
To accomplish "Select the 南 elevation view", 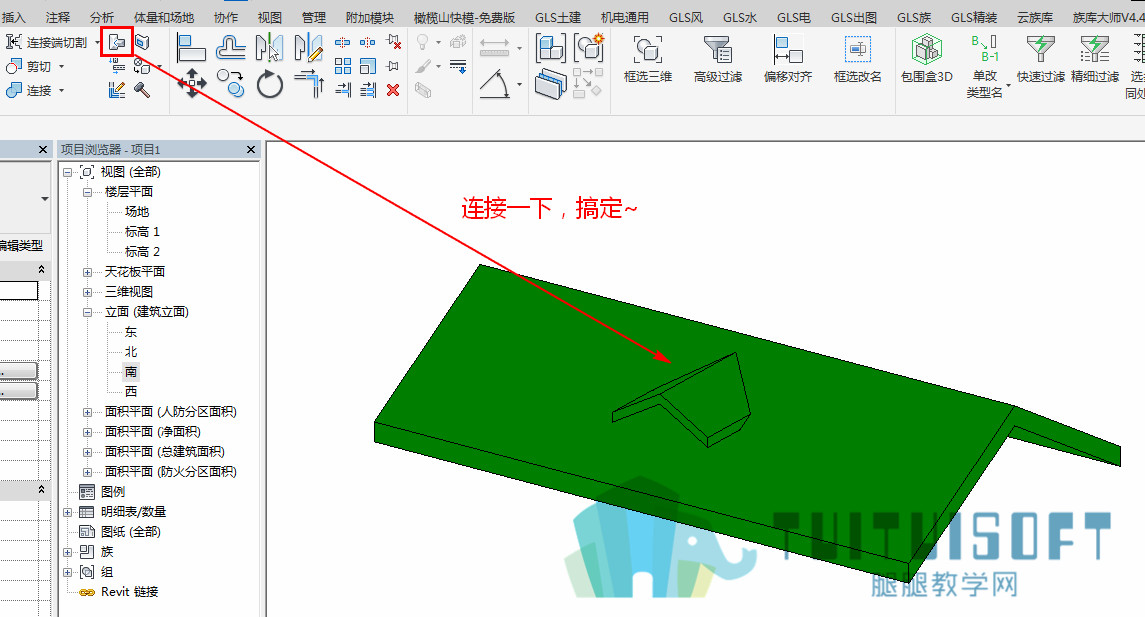I will point(131,372).
